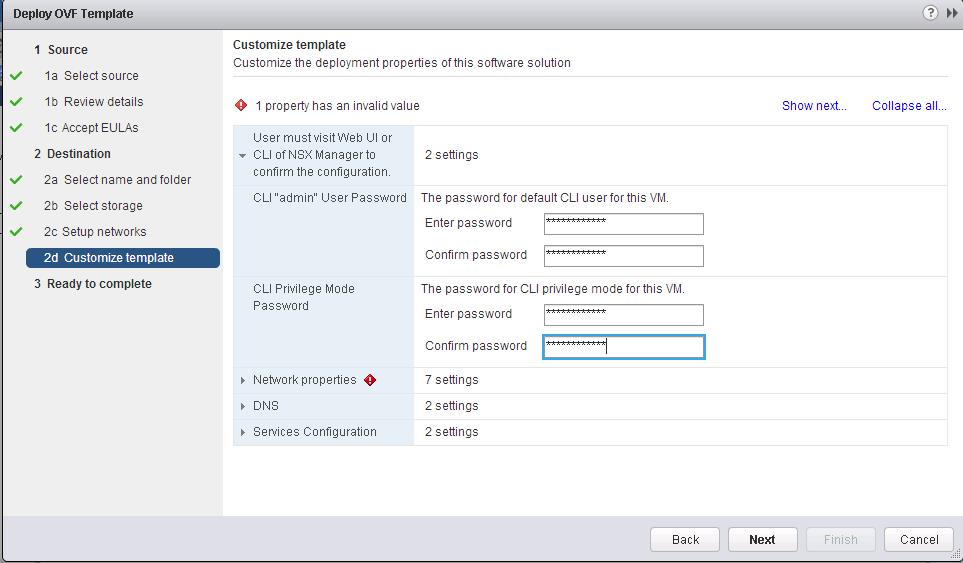Focus the CLI admin Enter password field

623,224
